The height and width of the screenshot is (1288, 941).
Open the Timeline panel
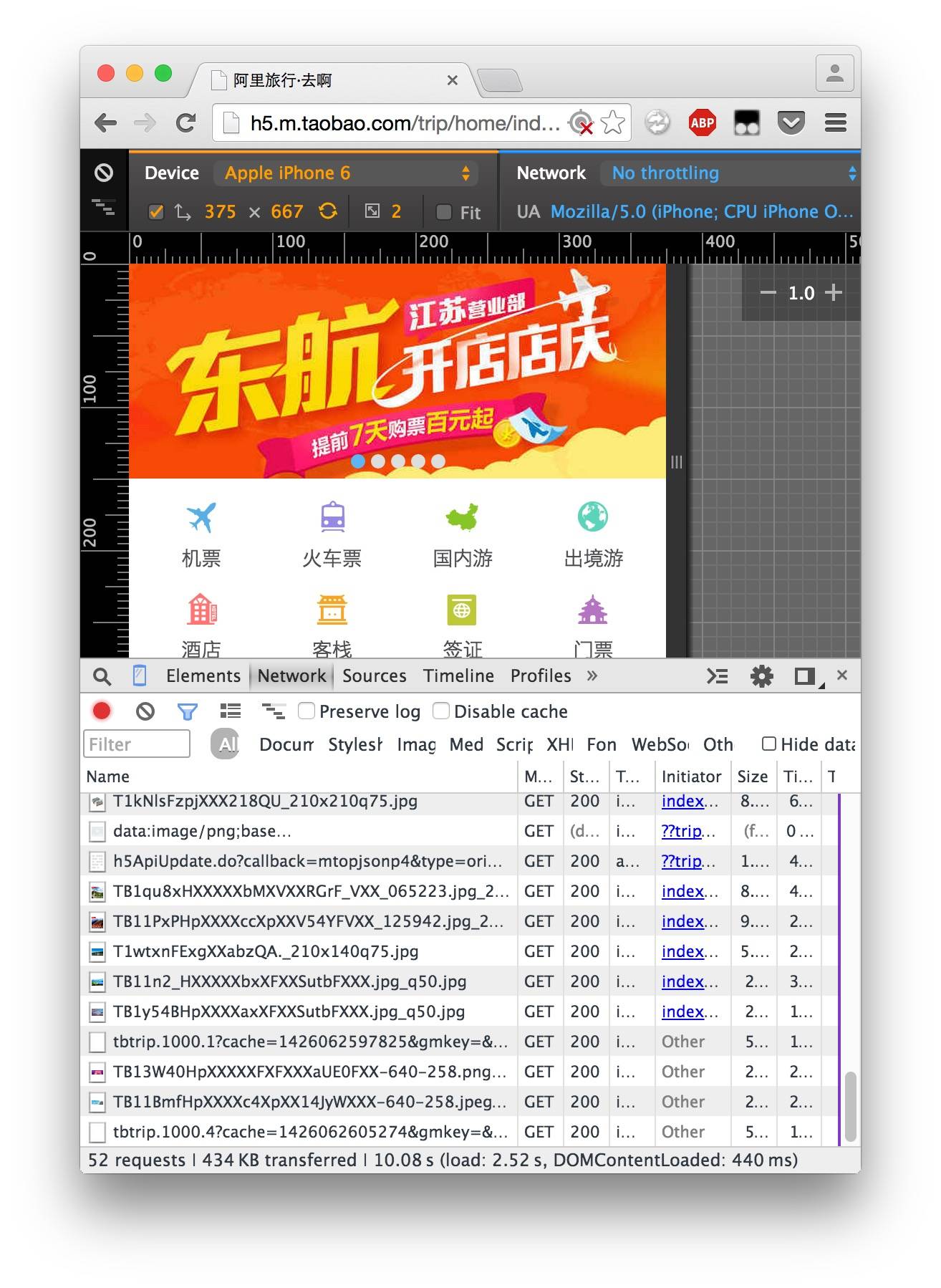click(x=458, y=676)
